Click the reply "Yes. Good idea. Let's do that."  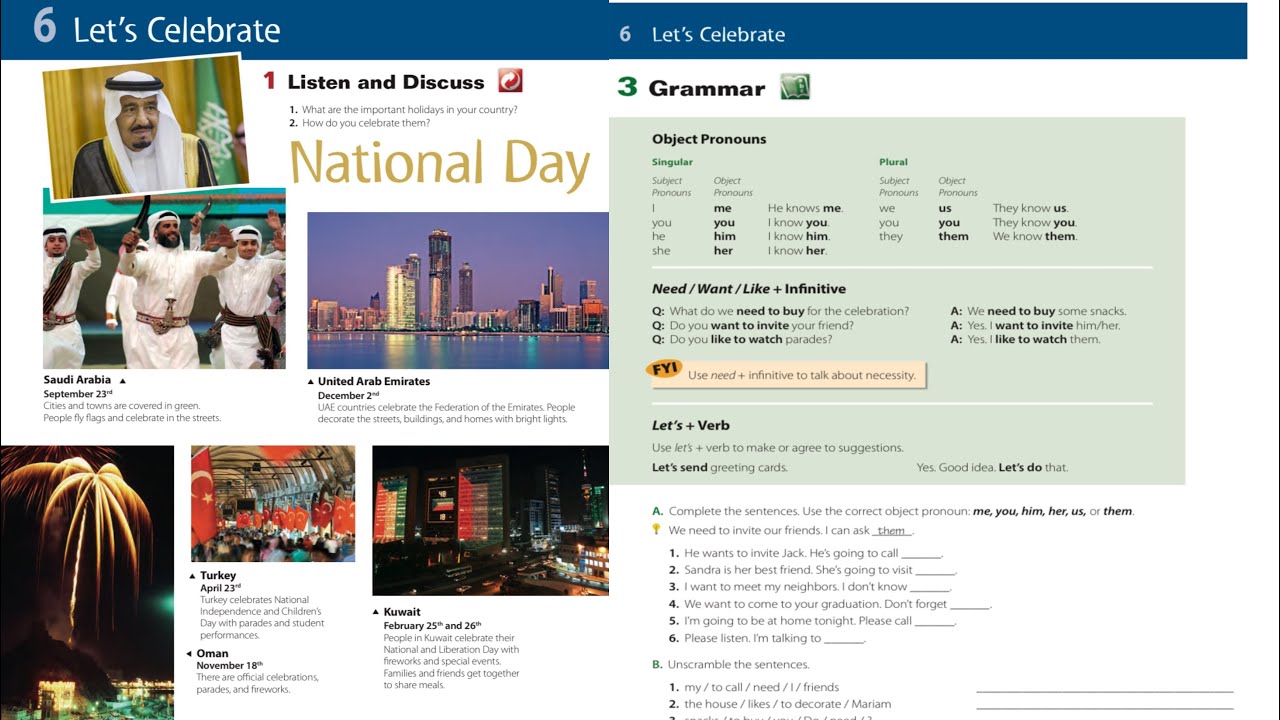coord(993,467)
